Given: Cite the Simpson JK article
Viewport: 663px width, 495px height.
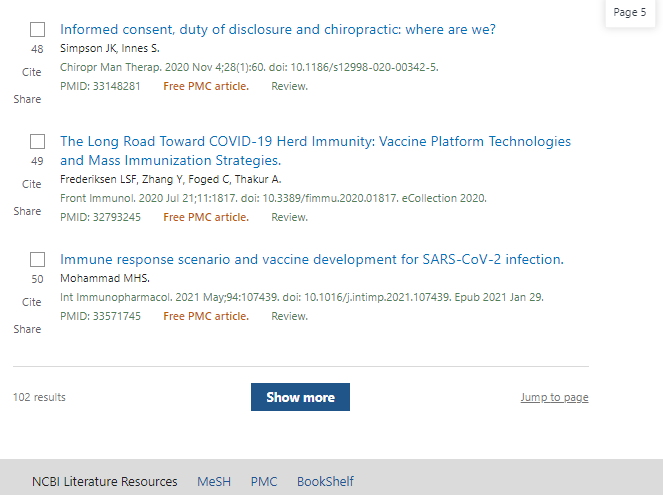Looking at the screenshot, I should tap(31, 72).
